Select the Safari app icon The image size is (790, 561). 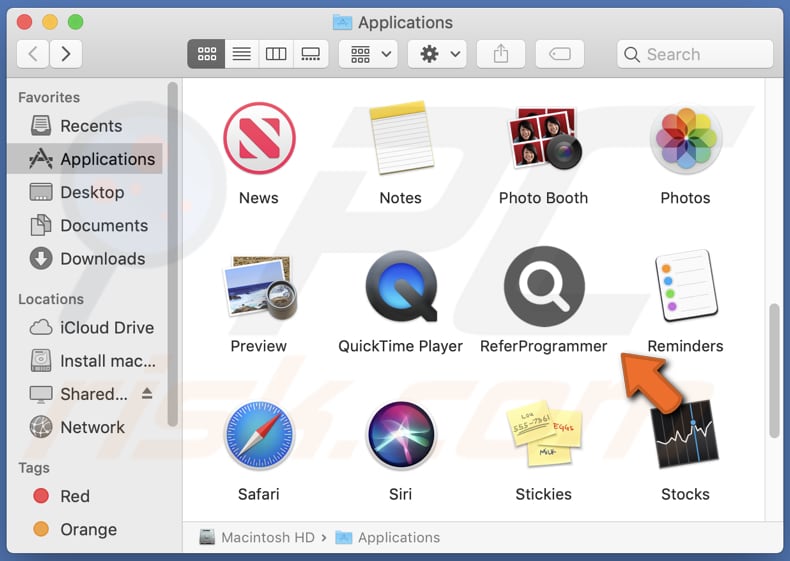(x=259, y=435)
